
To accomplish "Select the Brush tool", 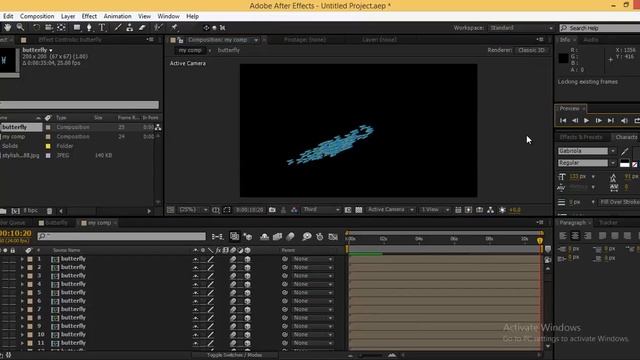I will click(118, 27).
